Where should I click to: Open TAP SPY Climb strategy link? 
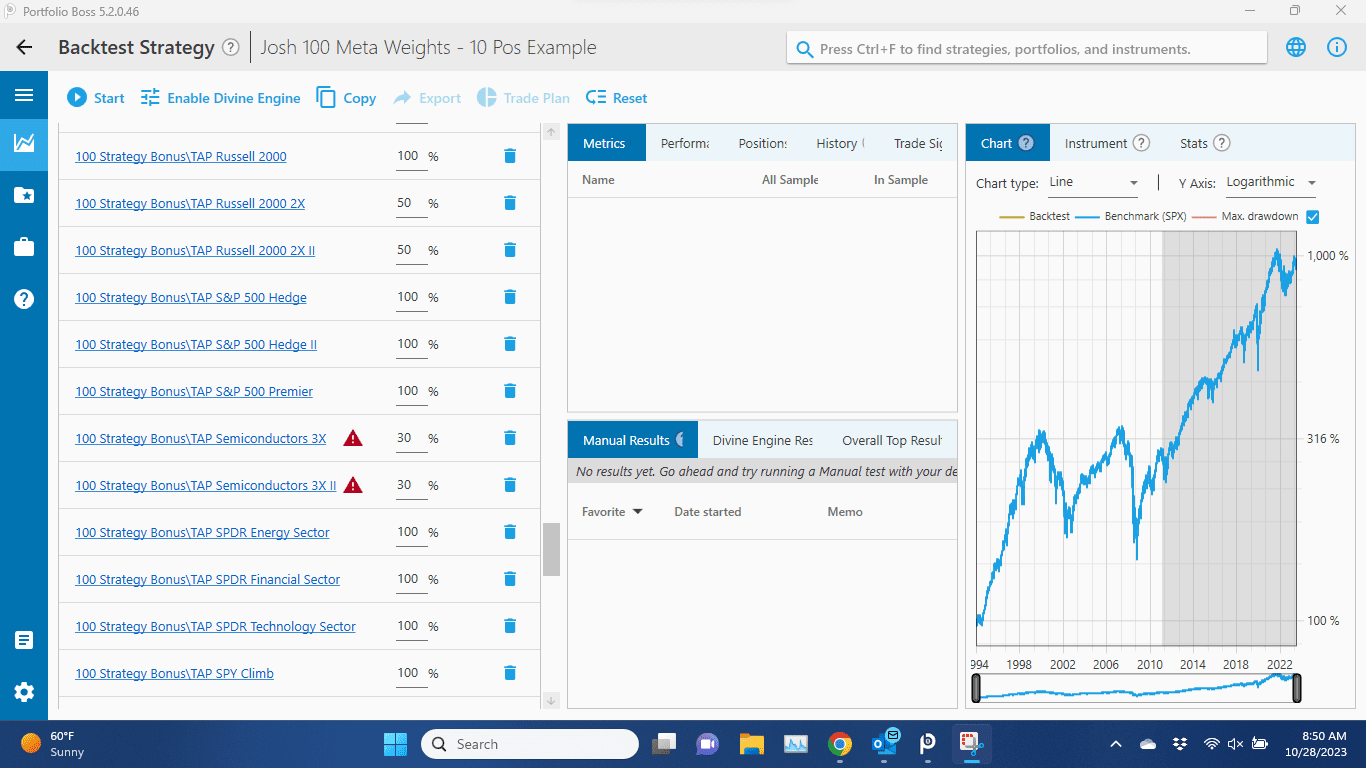pos(174,674)
